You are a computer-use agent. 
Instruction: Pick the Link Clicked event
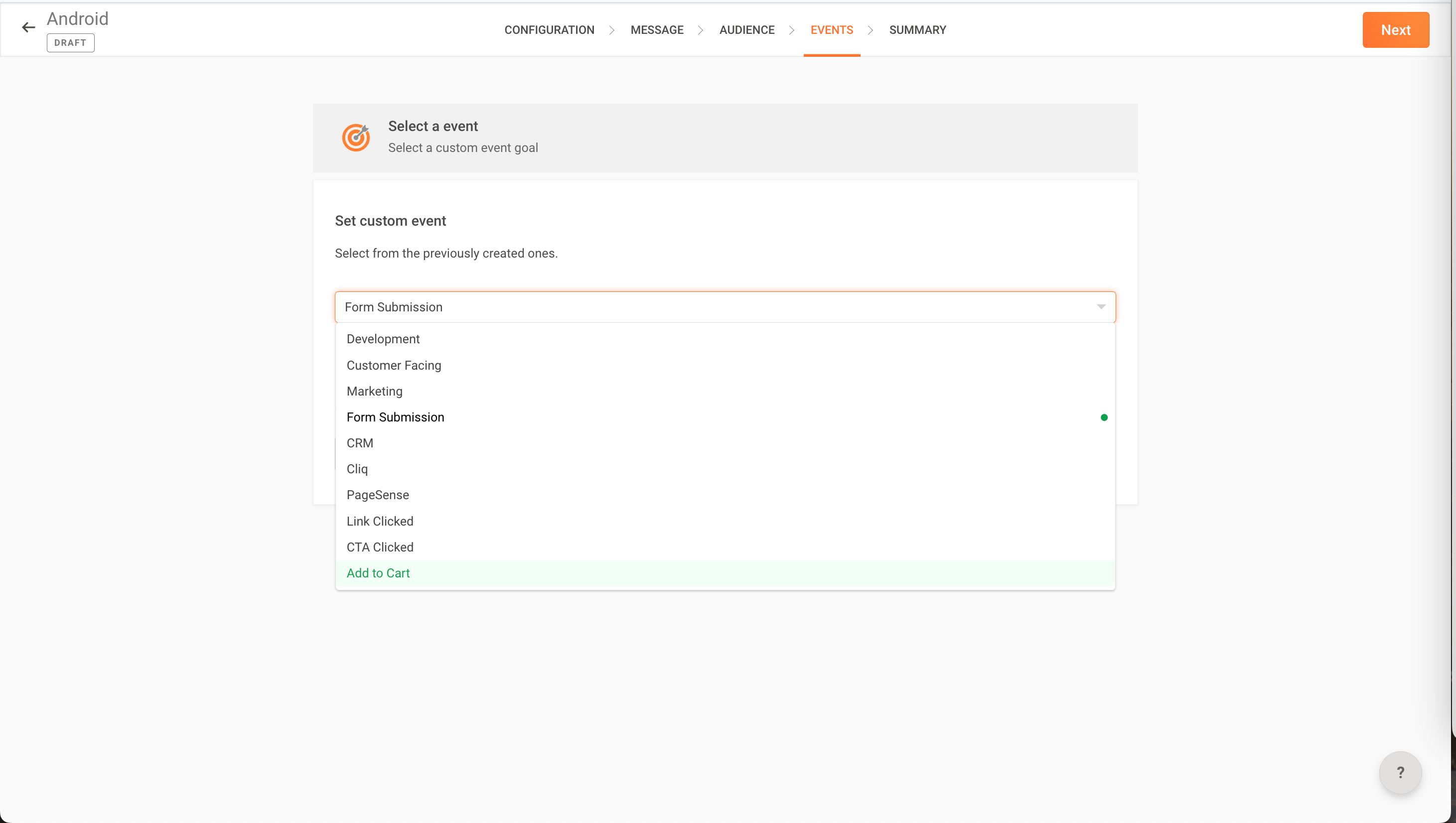379,521
